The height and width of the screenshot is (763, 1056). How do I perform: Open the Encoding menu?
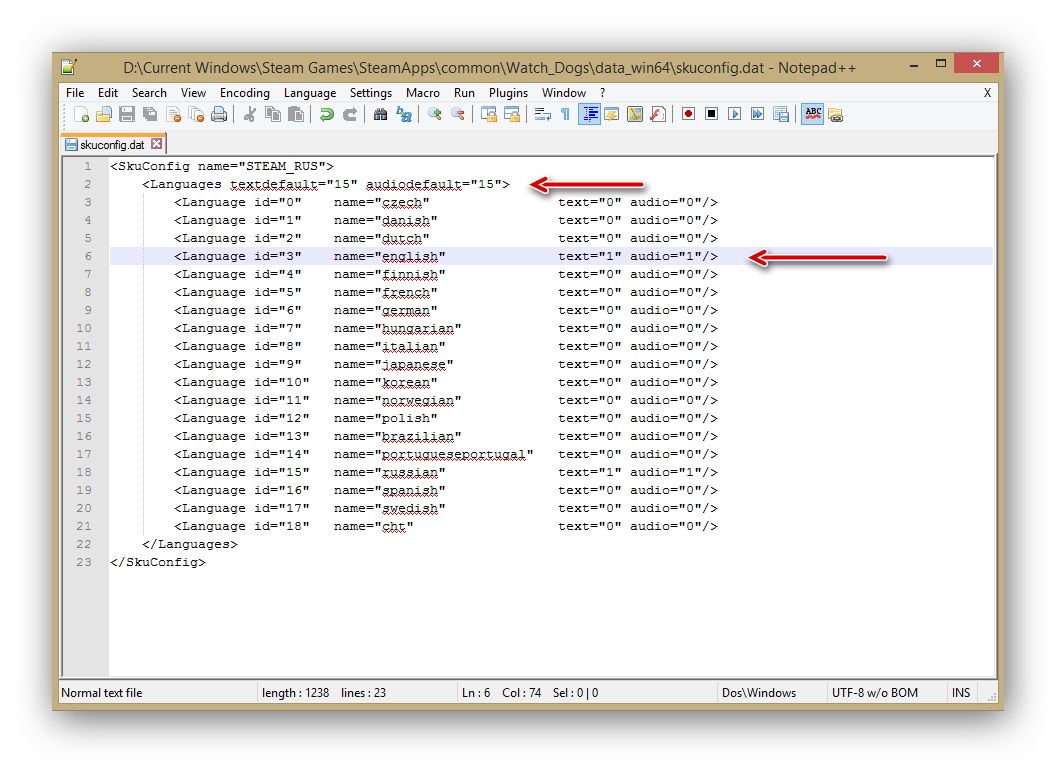pyautogui.click(x=245, y=93)
